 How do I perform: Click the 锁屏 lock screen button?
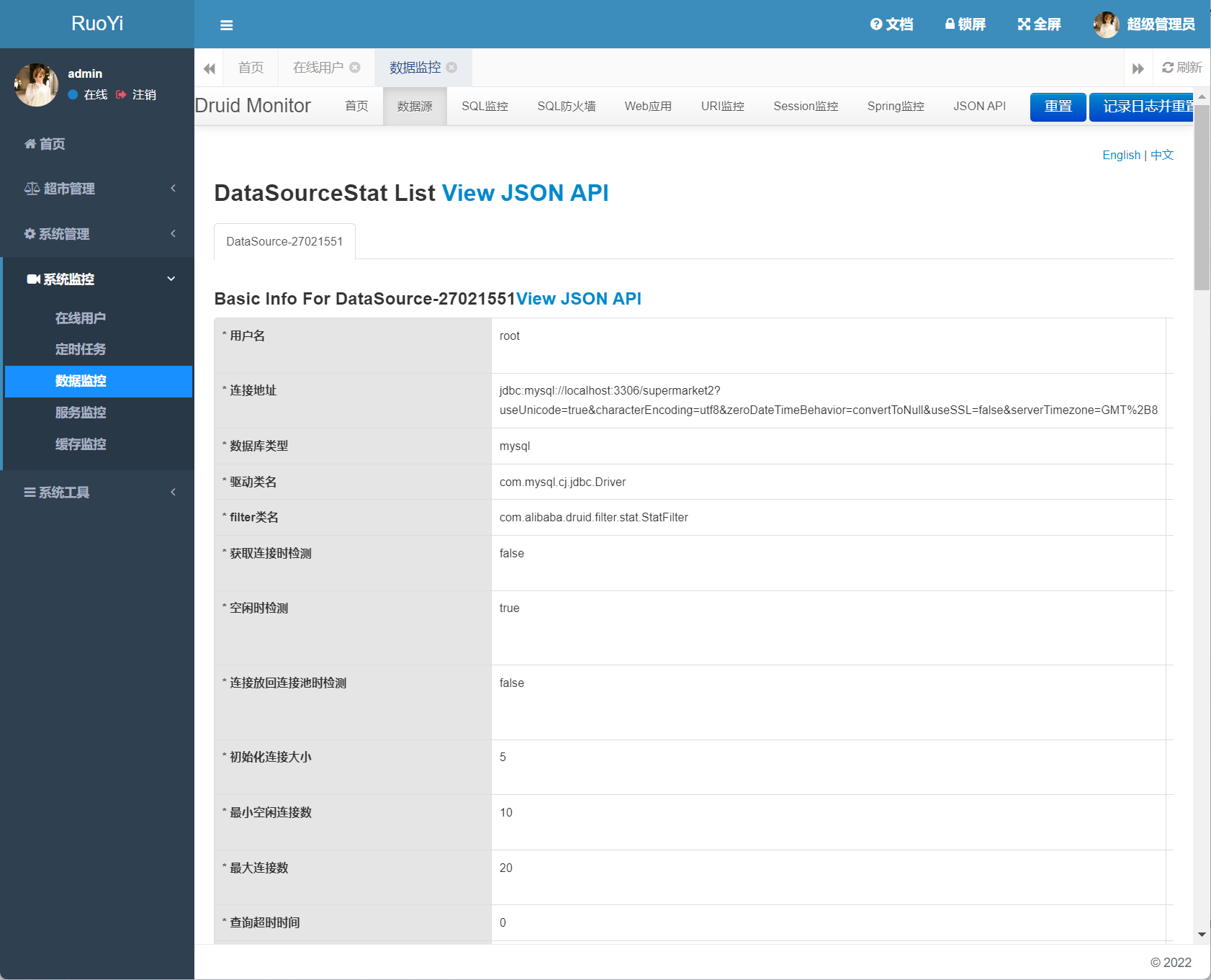[965, 24]
